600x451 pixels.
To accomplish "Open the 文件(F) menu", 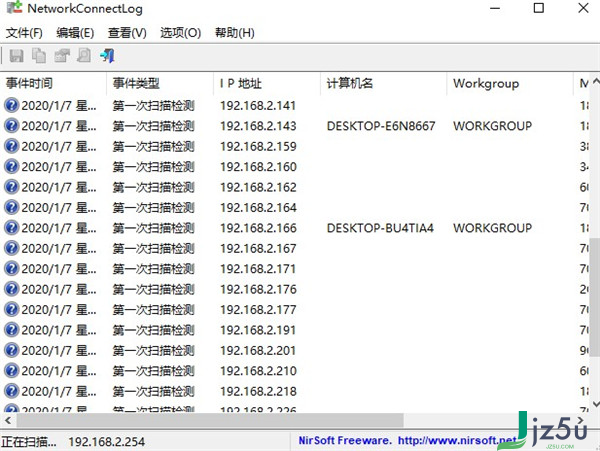I will 24,33.
